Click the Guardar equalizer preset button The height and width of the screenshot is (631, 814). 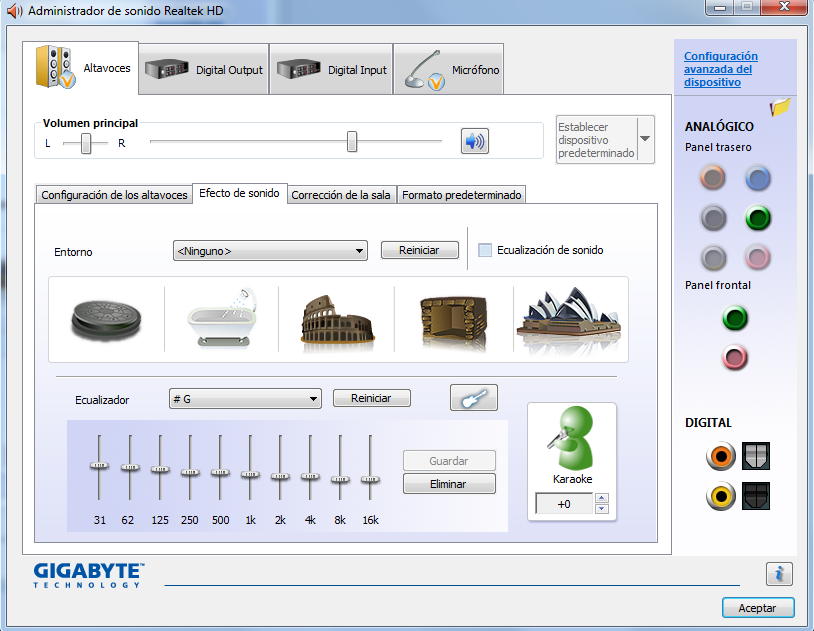pos(449,461)
